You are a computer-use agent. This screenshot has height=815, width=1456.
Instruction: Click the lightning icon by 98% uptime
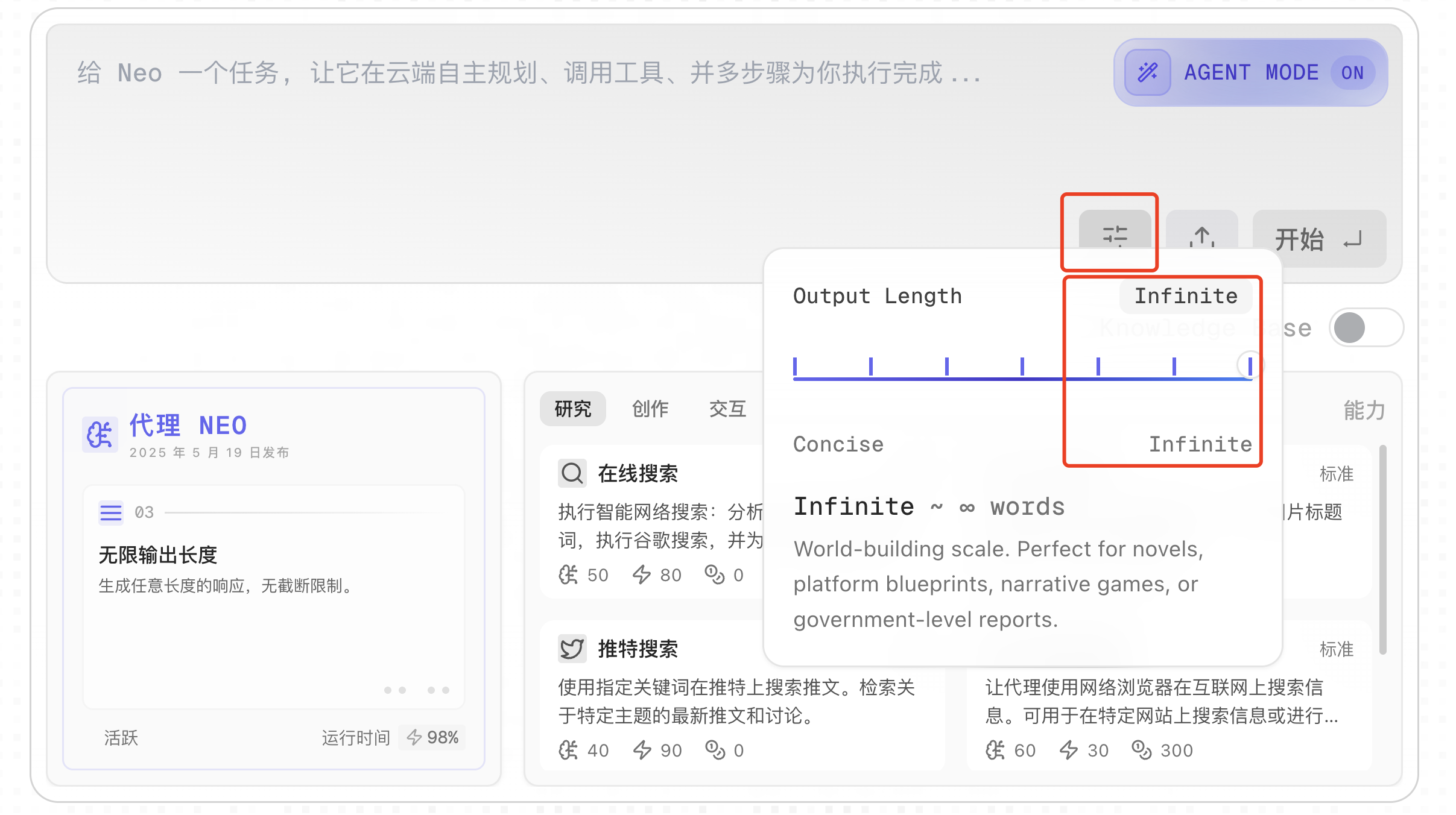click(414, 737)
